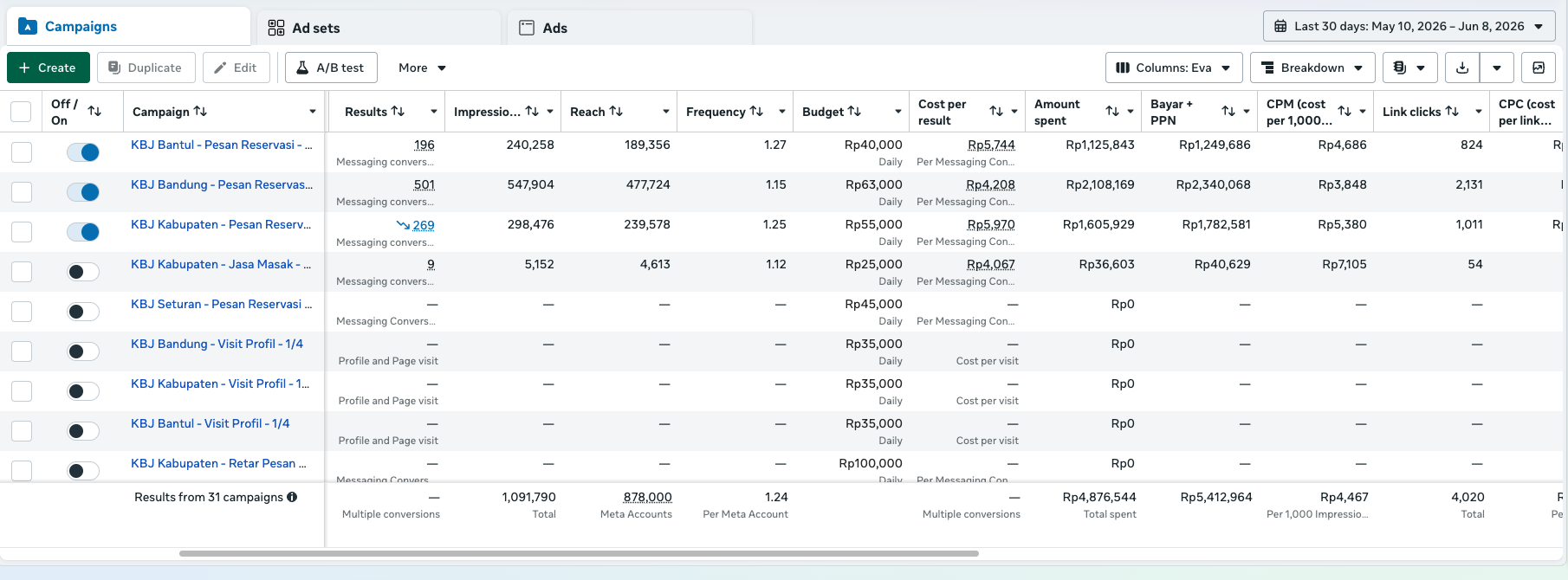This screenshot has height=580, width=1568.
Task: Expand the Breakdown dropdown
Action: click(1312, 68)
